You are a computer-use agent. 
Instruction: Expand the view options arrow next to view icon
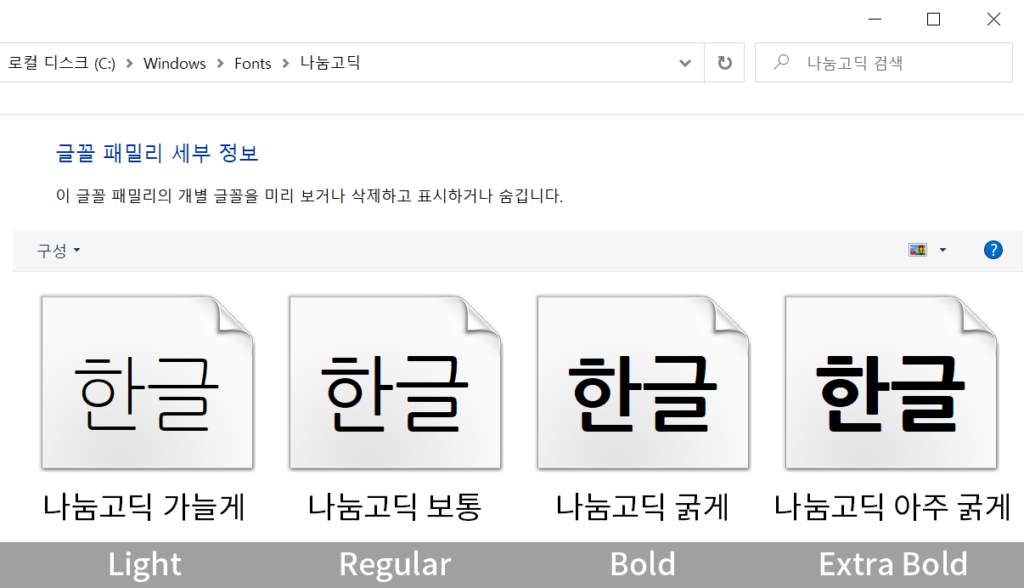[943, 250]
